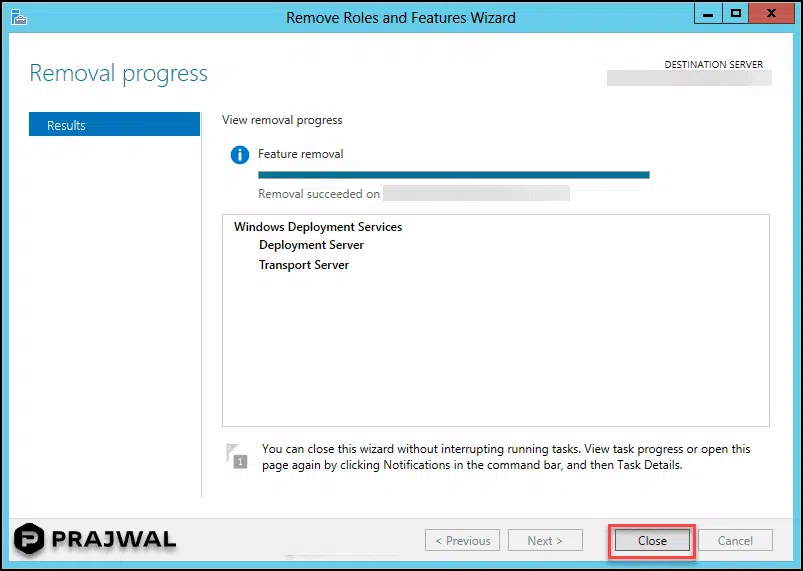Image resolution: width=803 pixels, height=571 pixels.
Task: Click the notification flag icon
Action: [235, 456]
